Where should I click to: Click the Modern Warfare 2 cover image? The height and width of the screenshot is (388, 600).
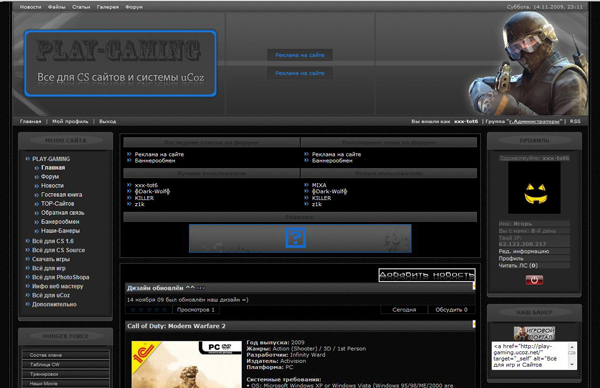pos(187,365)
